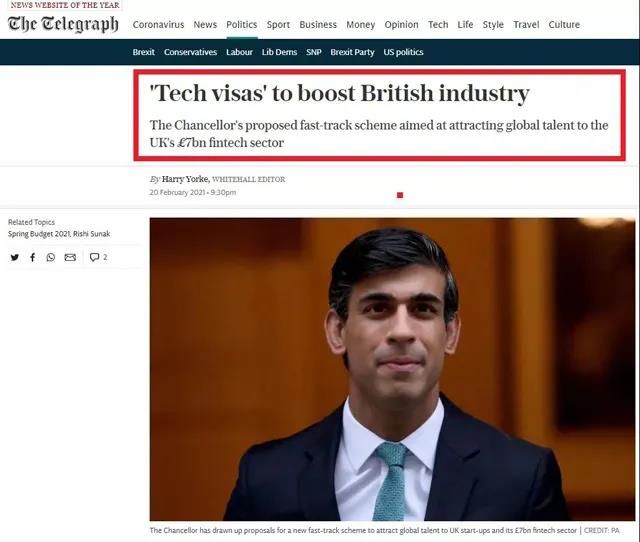Open the Conservatives subsection
Image resolution: width=640 pixels, height=542 pixels.
tap(190, 52)
